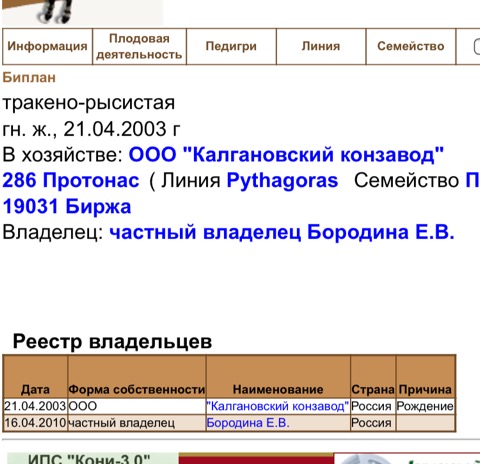The height and width of the screenshot is (464, 480).
Task: Open the Семейство tab
Action: 411,46
